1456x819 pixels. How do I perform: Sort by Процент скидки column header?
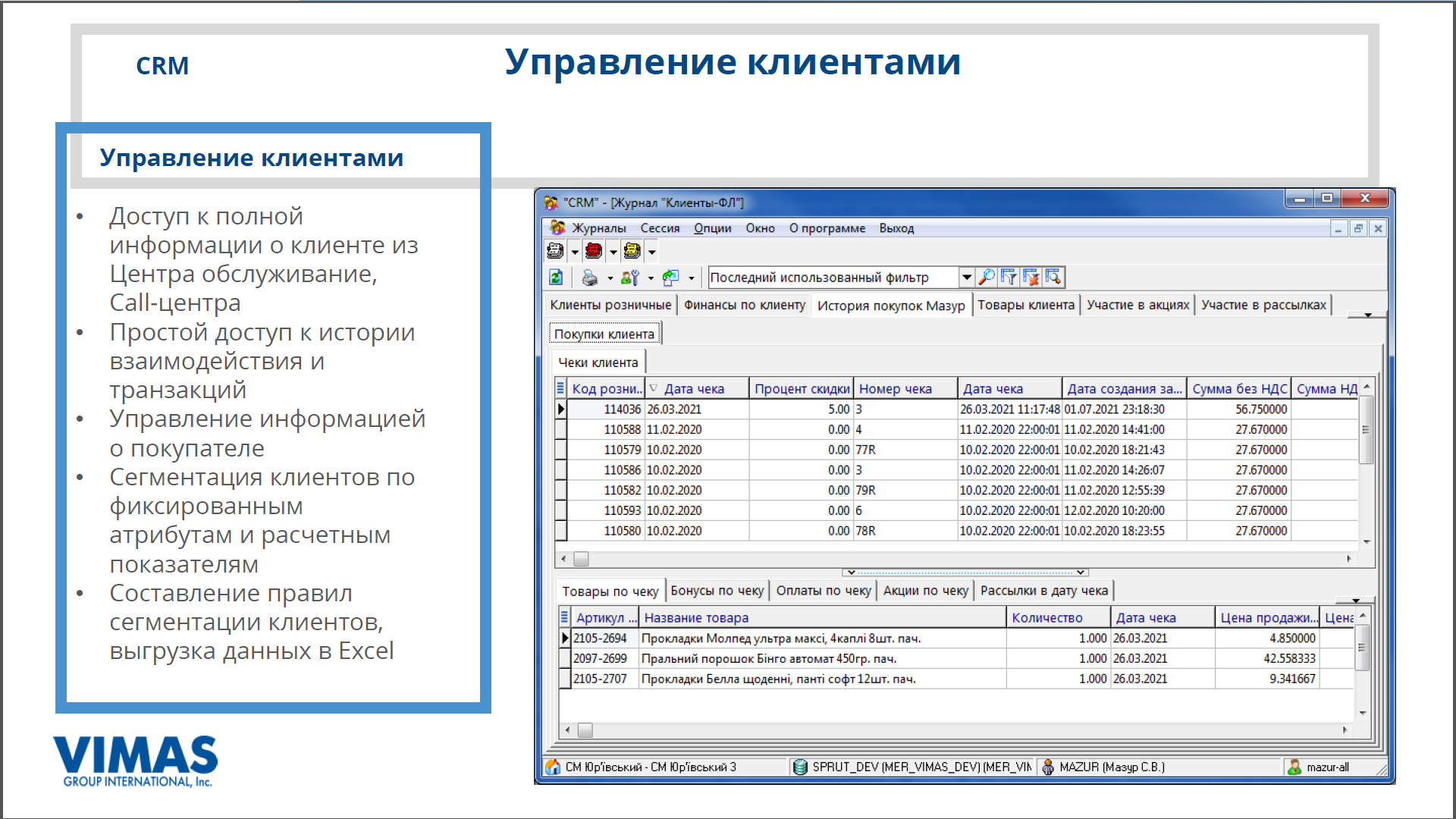[801, 389]
